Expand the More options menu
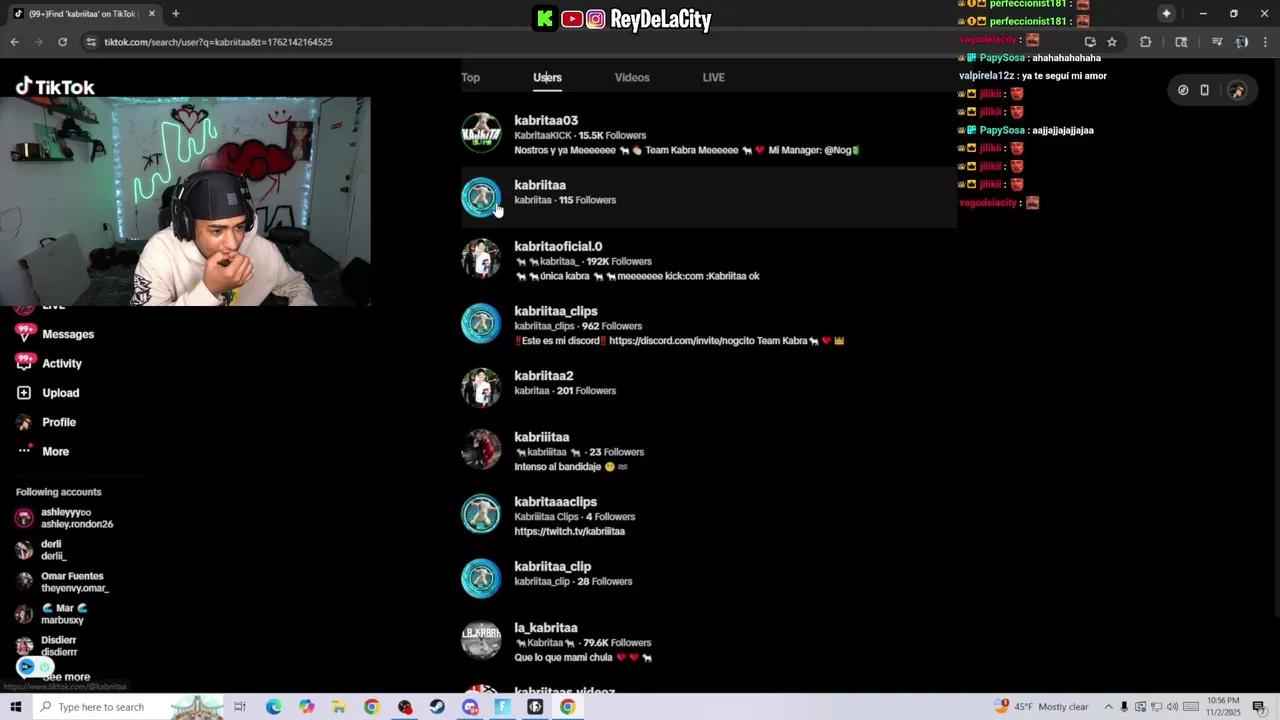 pos(43,451)
